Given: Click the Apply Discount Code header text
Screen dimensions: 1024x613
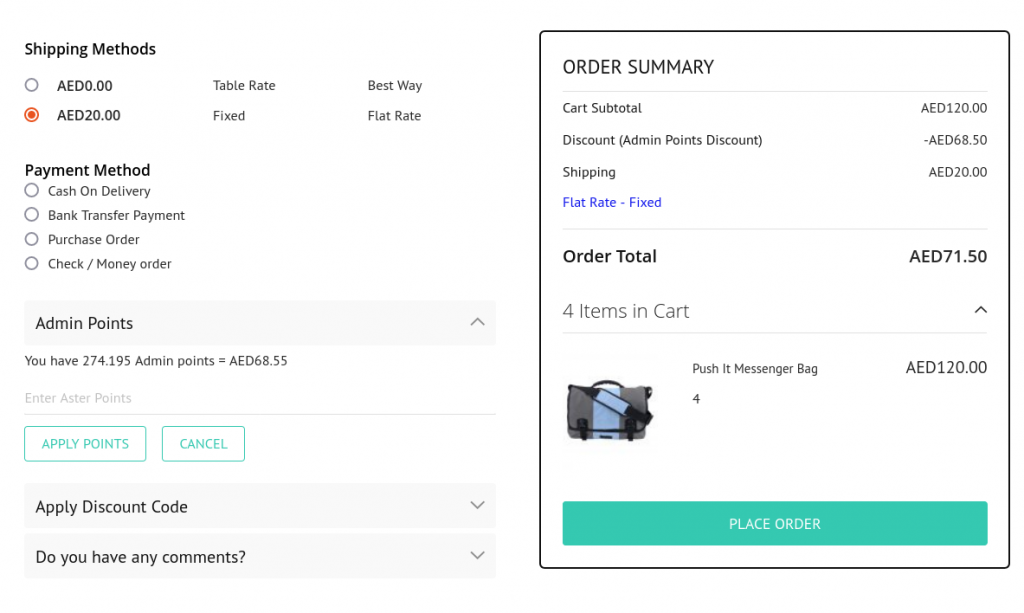Looking at the screenshot, I should tap(112, 507).
